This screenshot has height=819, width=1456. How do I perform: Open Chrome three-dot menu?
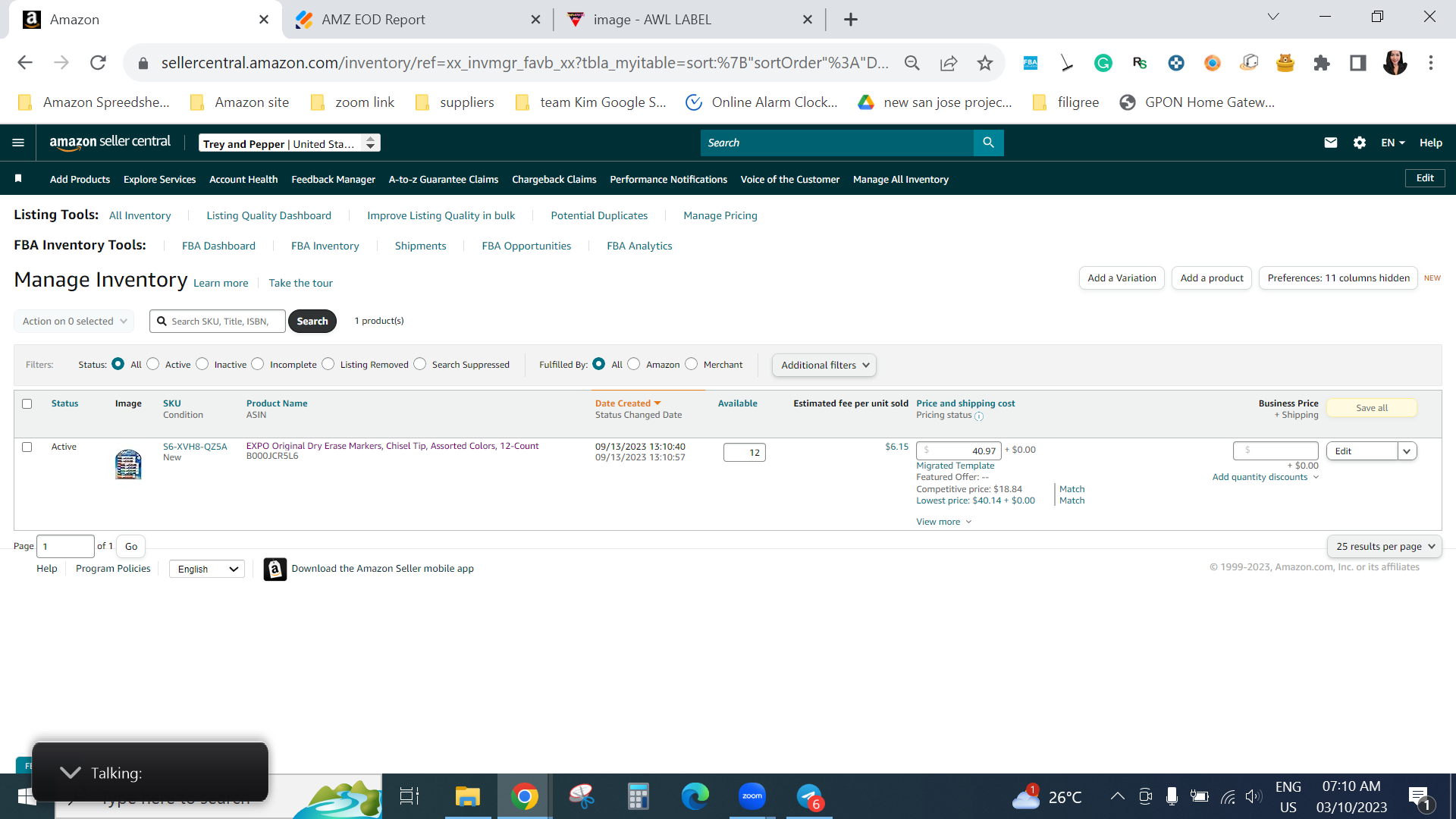(1431, 63)
